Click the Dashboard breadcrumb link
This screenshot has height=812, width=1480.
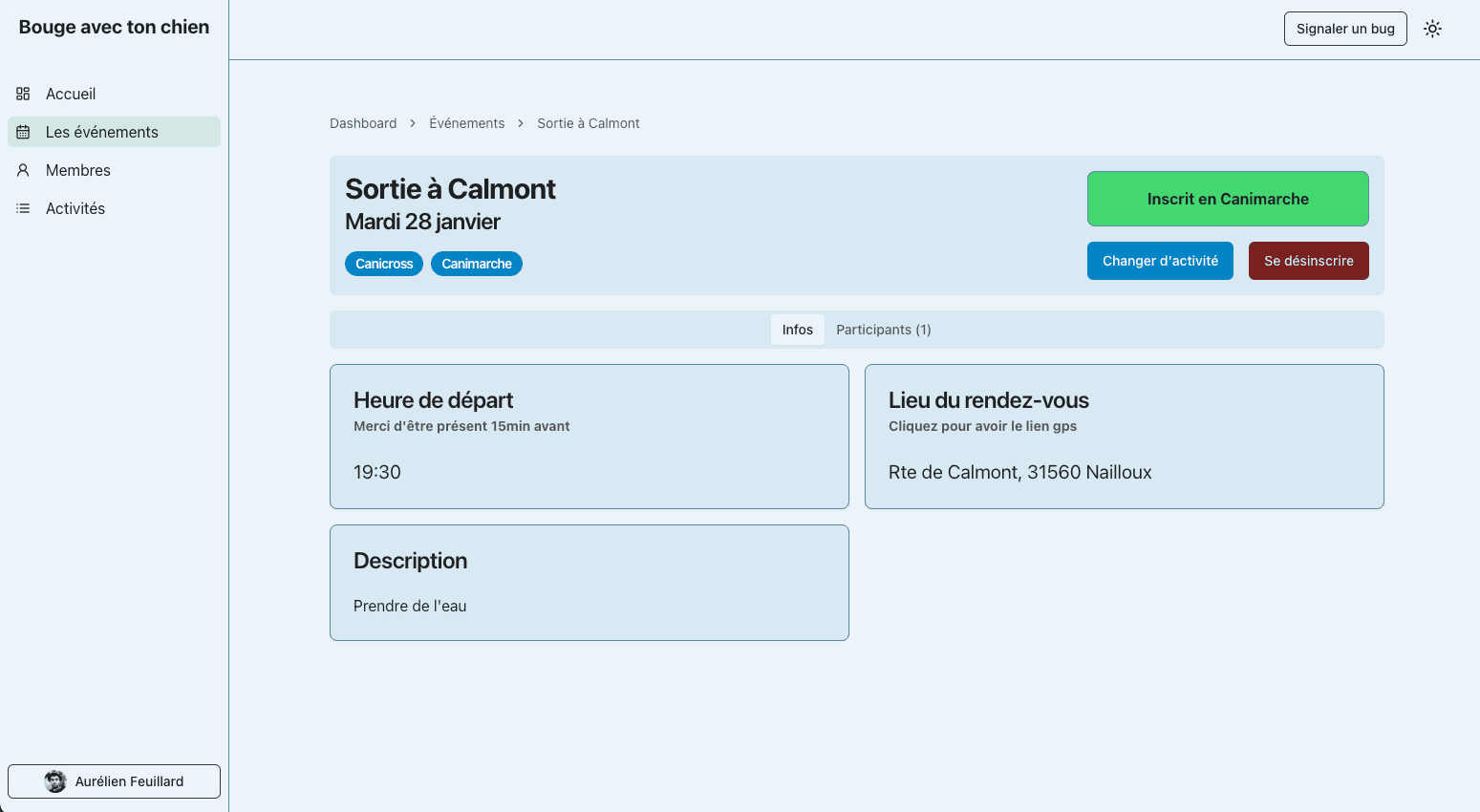point(363,123)
